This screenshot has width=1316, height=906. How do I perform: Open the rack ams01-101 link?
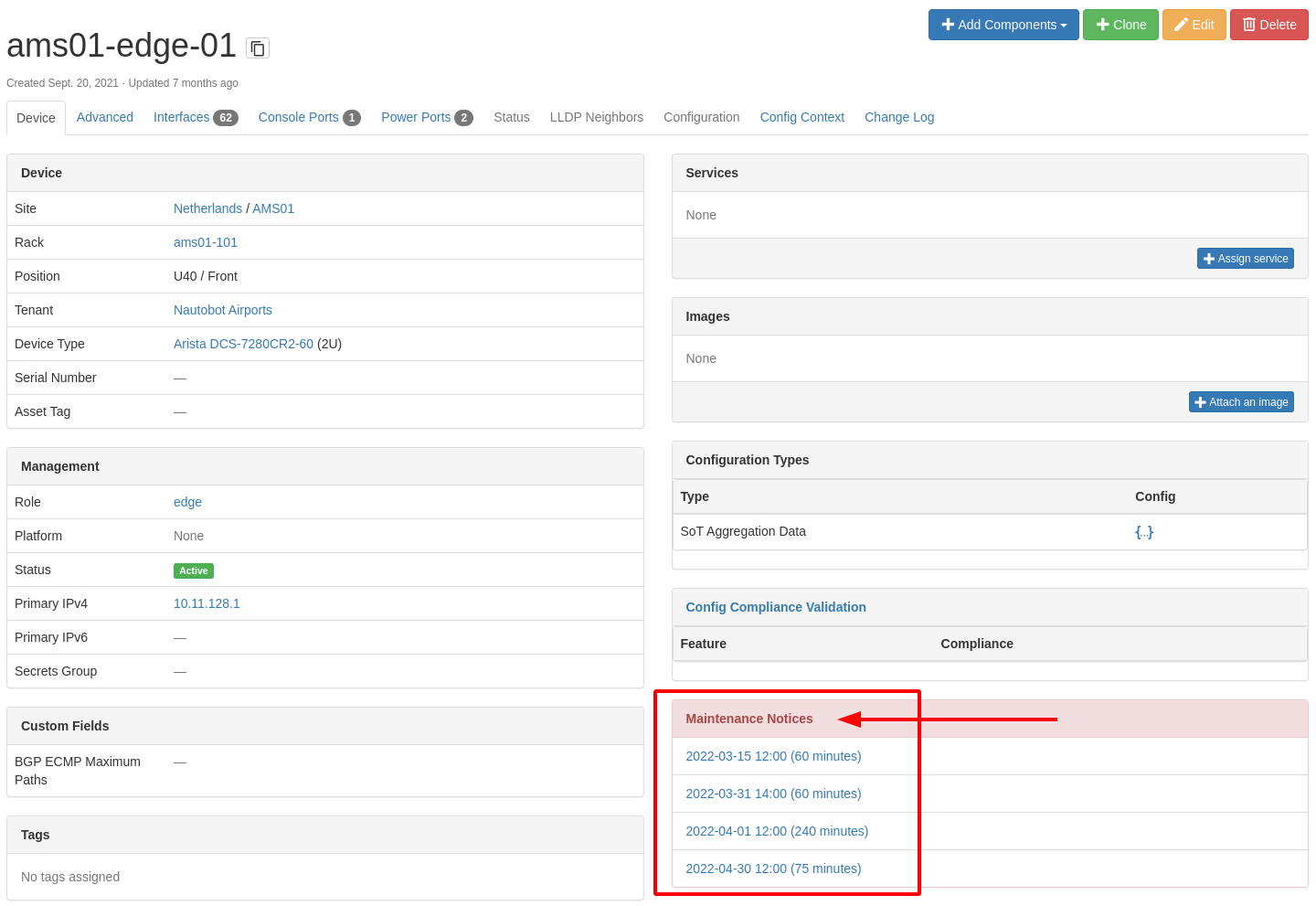coord(205,241)
